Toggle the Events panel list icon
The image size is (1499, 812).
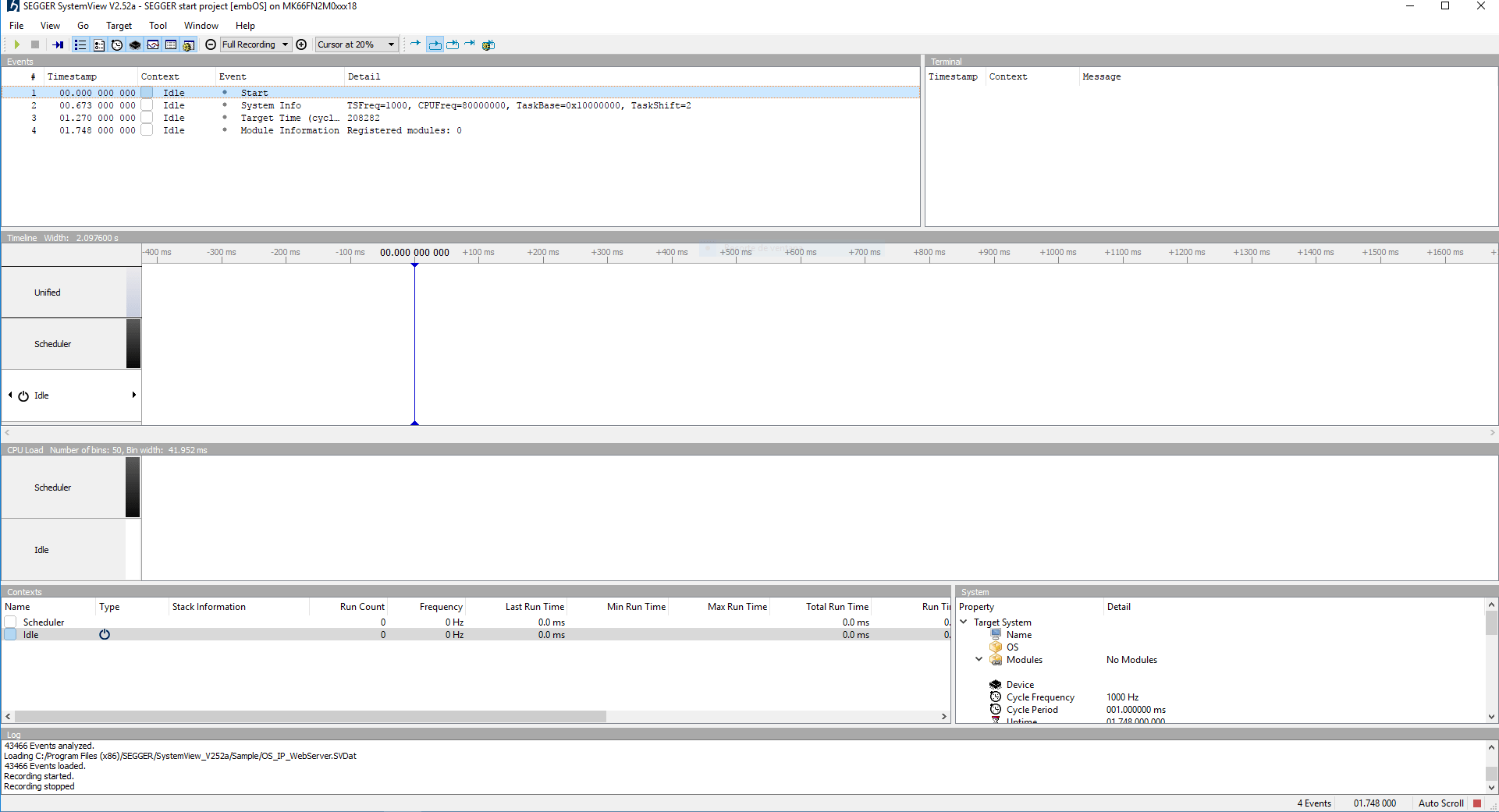coord(80,44)
